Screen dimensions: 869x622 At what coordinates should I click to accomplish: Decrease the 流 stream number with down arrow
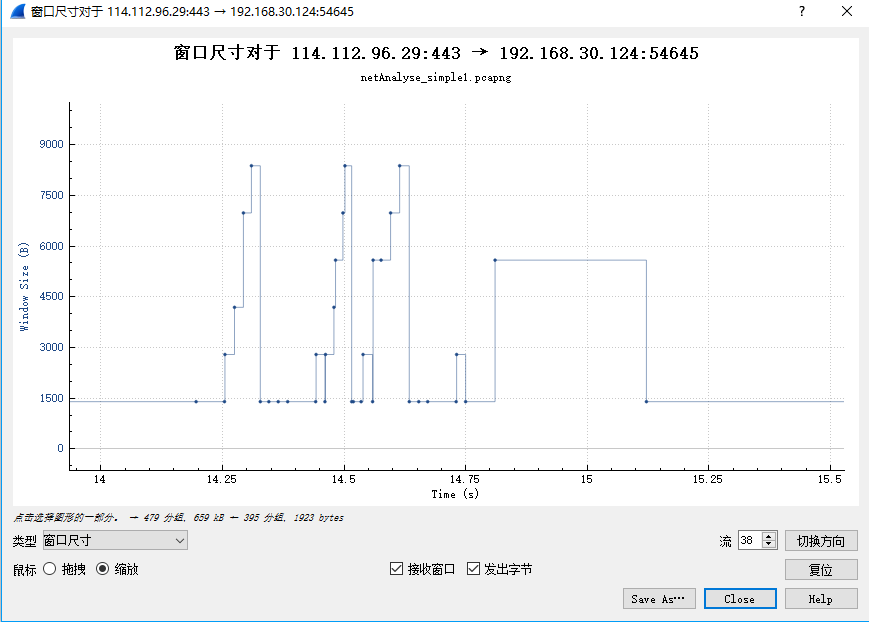pos(769,544)
